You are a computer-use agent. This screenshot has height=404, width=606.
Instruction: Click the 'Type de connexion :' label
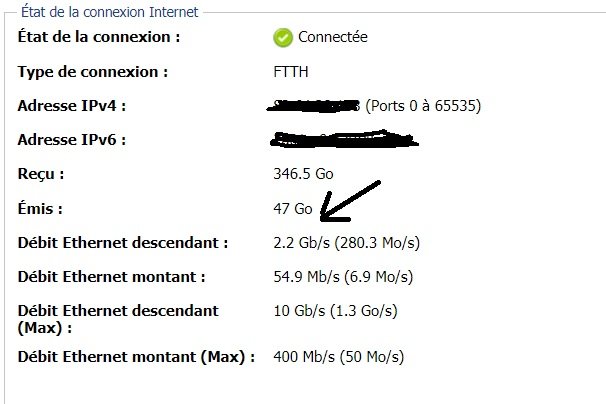93,72
